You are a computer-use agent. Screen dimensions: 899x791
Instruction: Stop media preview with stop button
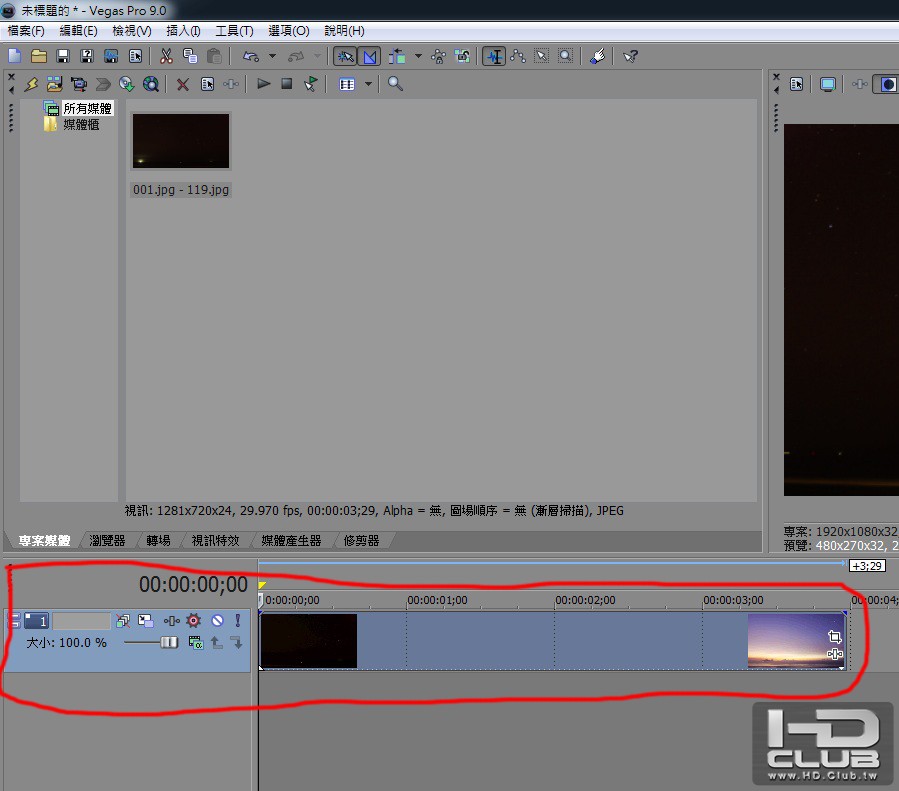click(287, 84)
